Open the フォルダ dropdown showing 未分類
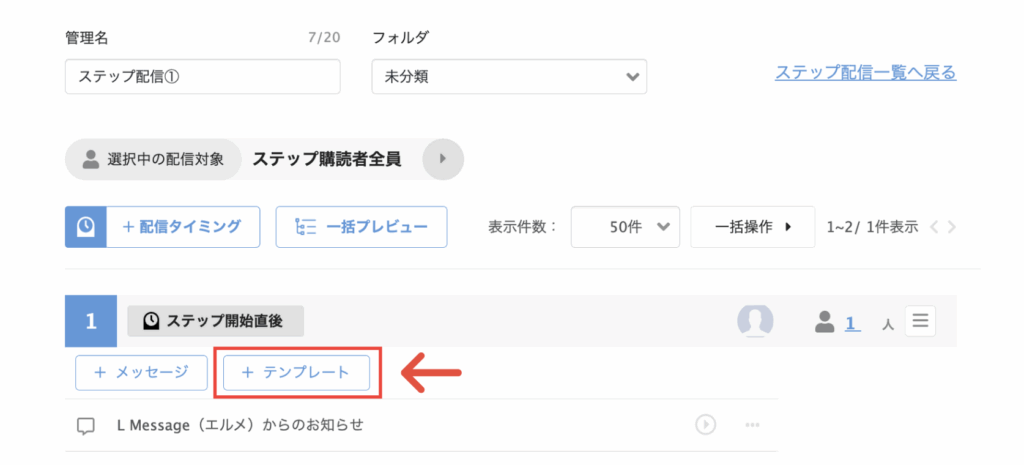The image size is (1024, 465). point(509,77)
